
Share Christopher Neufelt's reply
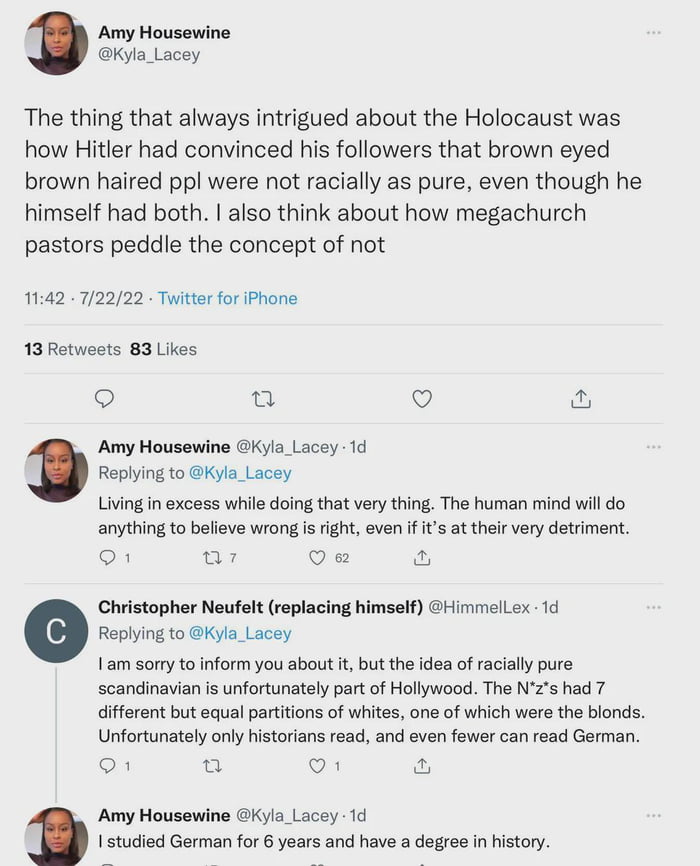(422, 766)
